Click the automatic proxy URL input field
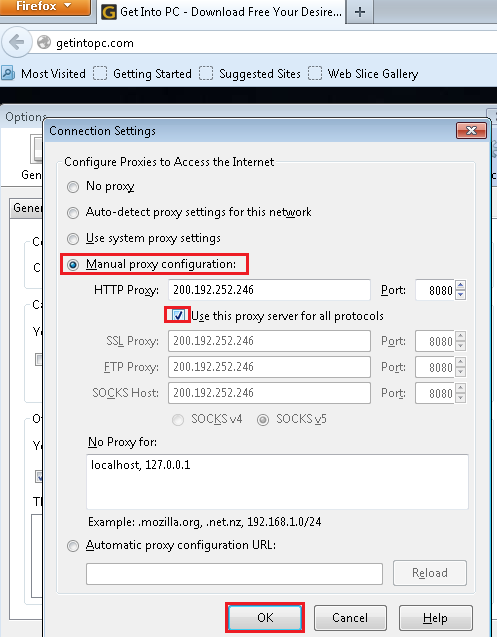Viewport: 497px width, 637px height. [x=234, y=574]
